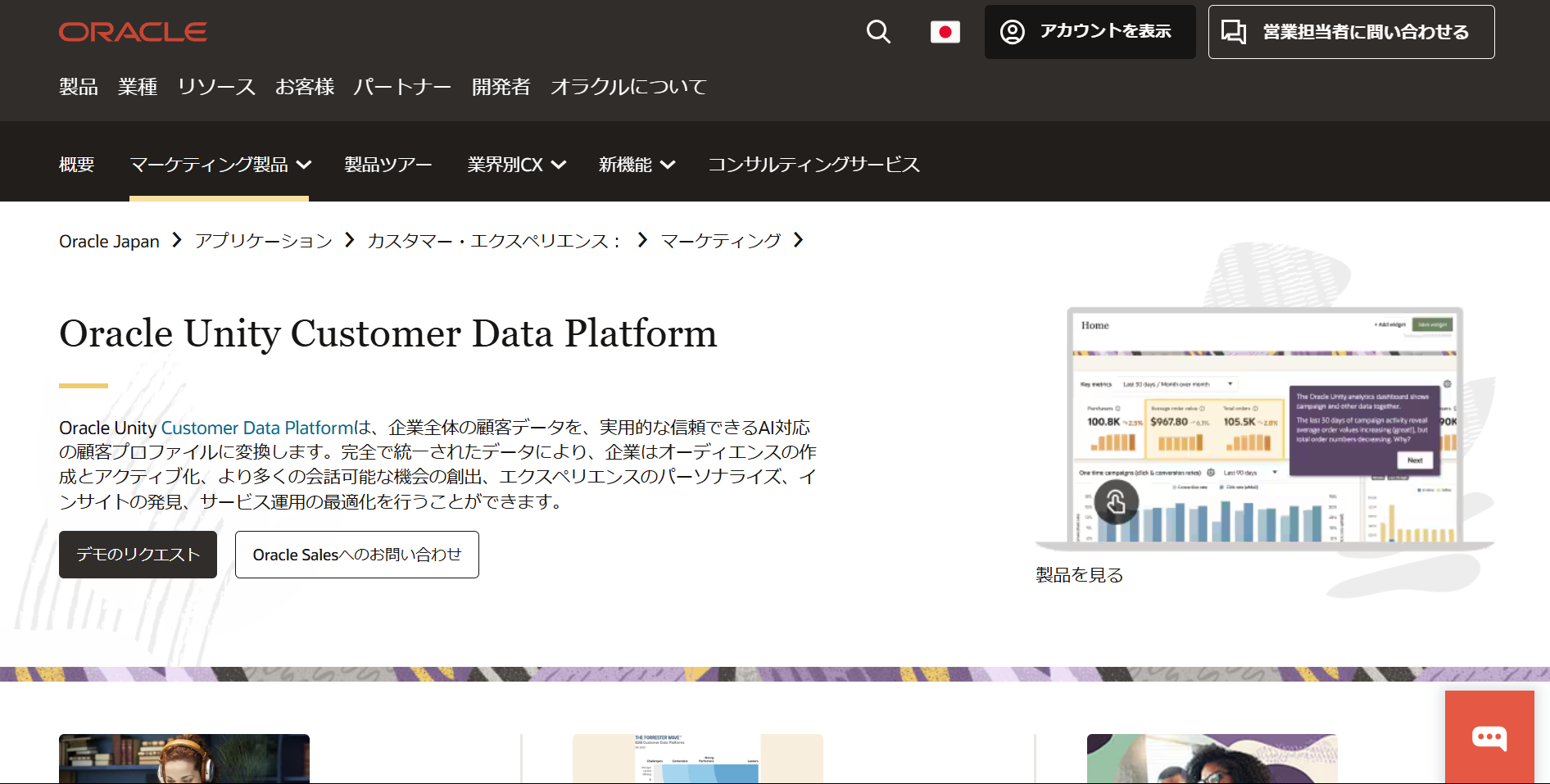The height and width of the screenshot is (784, 1550).
Task: Open the 製品 menu
Action: point(79,87)
